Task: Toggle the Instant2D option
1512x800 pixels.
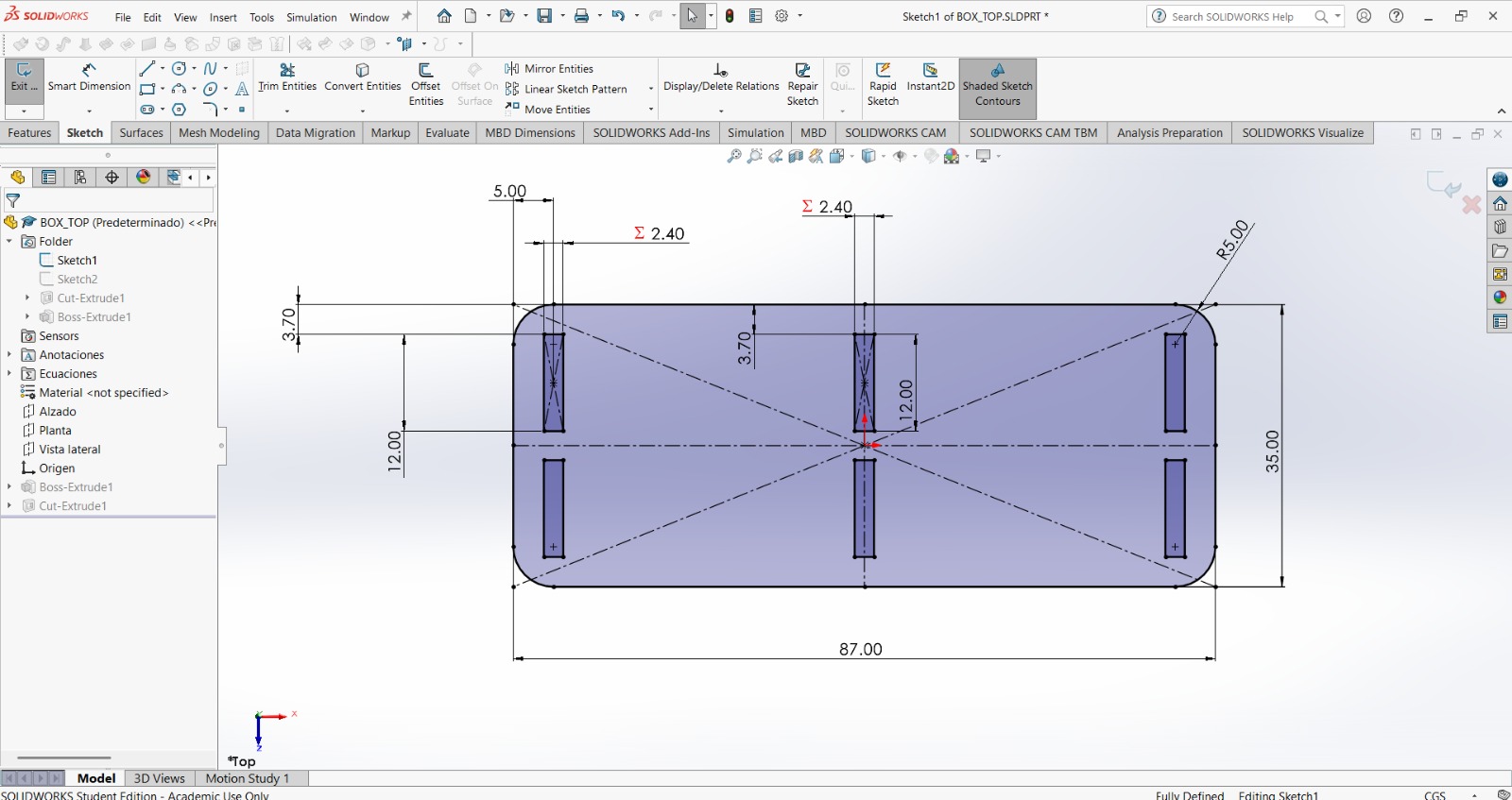Action: tap(930, 77)
